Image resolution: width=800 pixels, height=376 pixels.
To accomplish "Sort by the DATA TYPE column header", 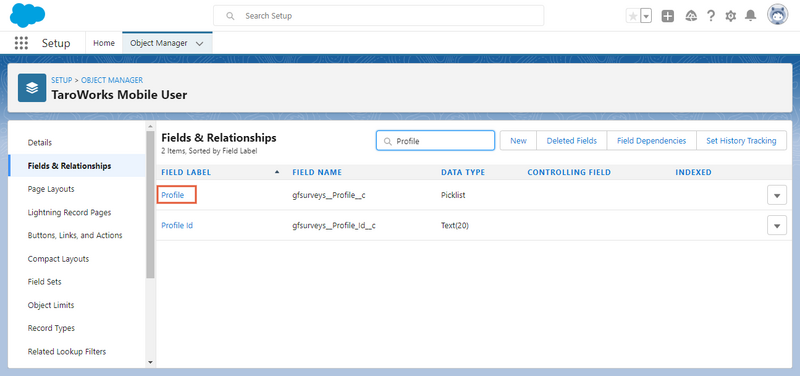I will 463,172.
